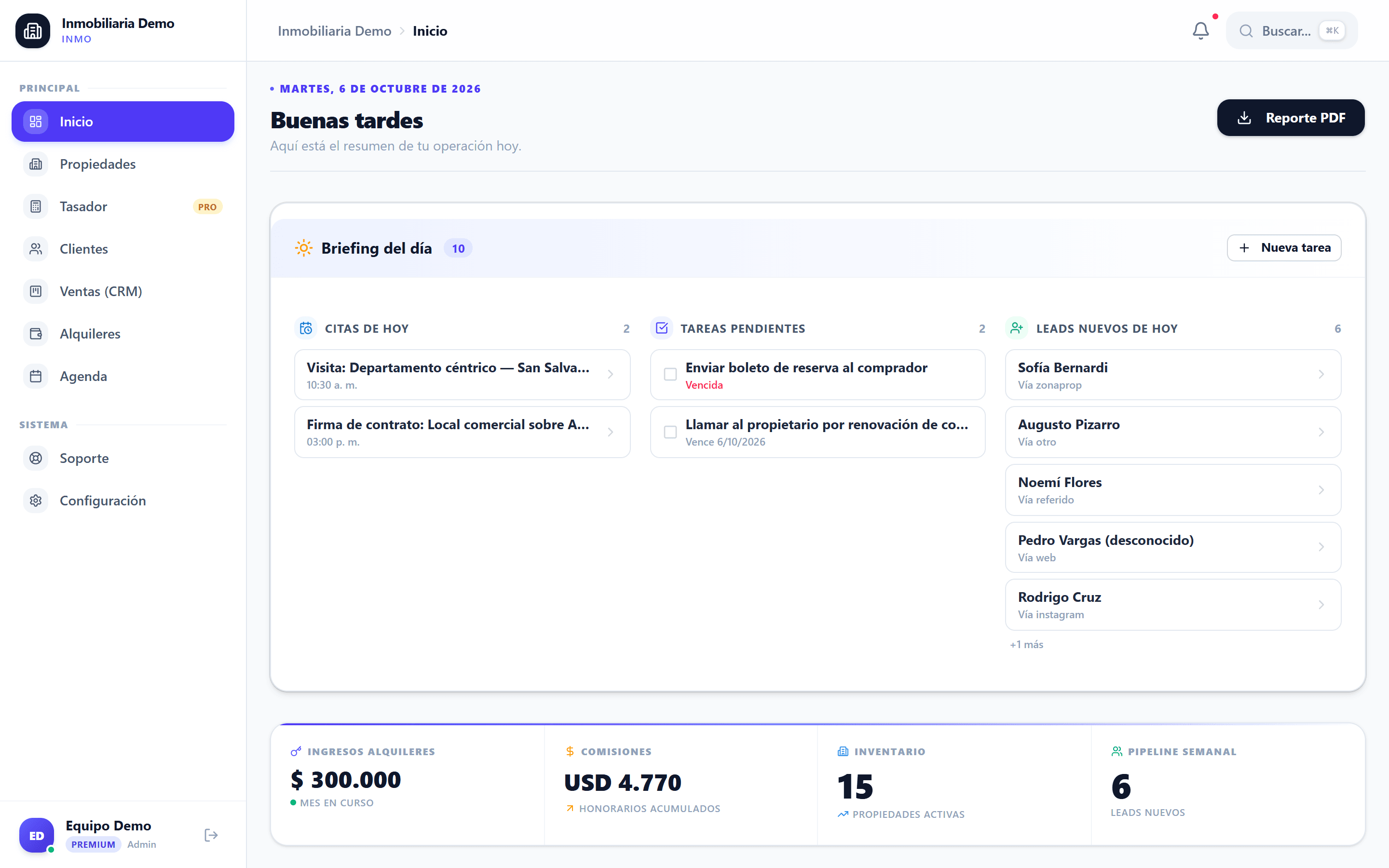
Task: Open Rodrigo Cruz lead chevron
Action: coord(1321,605)
